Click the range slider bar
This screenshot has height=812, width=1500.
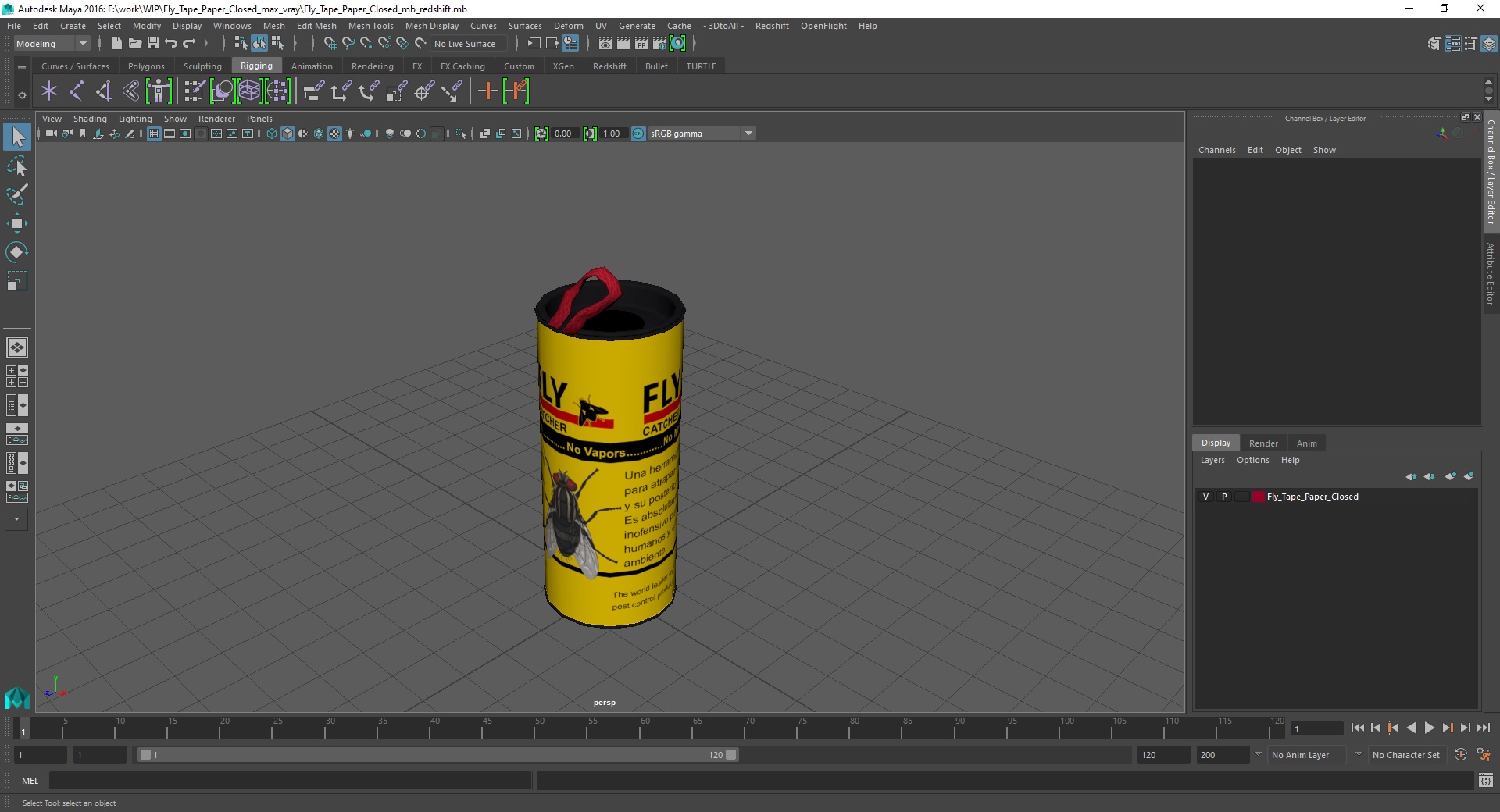click(437, 755)
